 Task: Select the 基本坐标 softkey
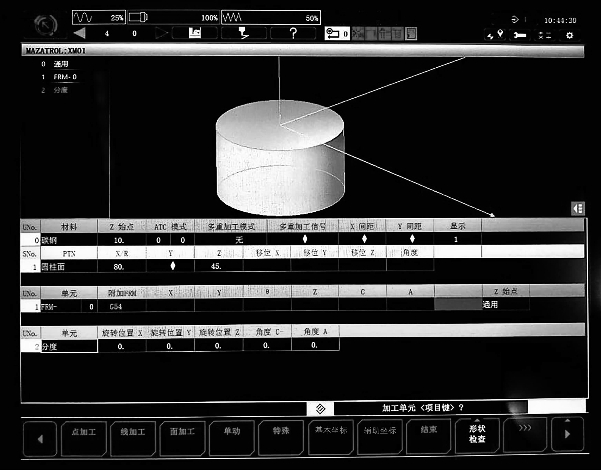(x=331, y=436)
